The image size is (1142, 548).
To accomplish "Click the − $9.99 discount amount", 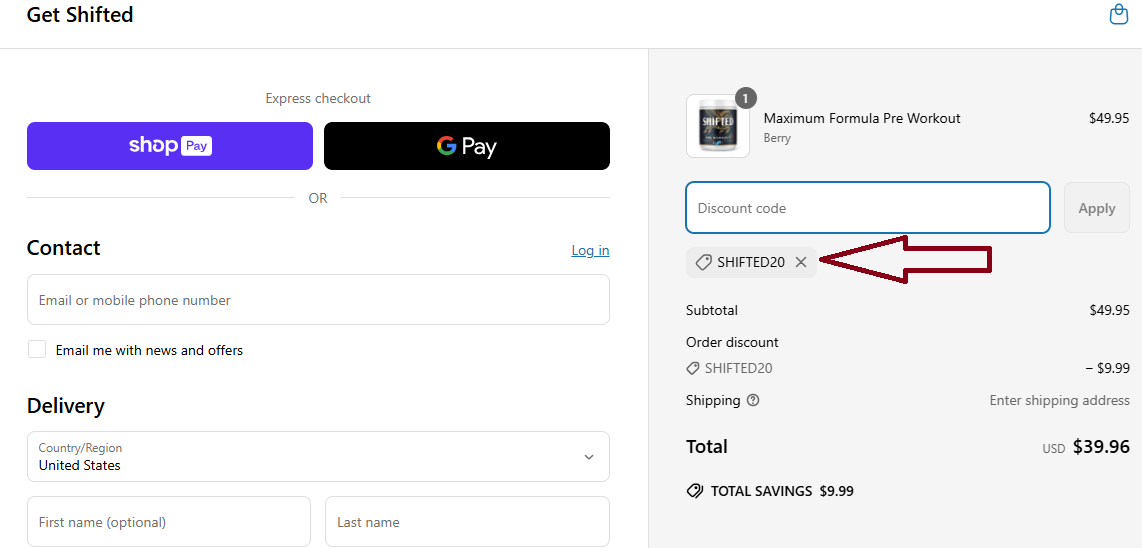I will [x=1108, y=368].
